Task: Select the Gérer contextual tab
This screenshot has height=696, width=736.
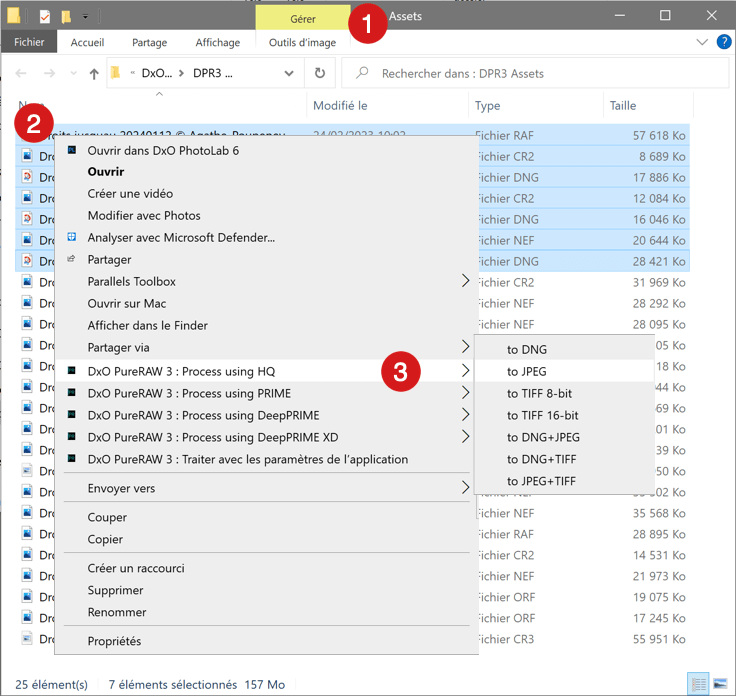Action: [303, 19]
